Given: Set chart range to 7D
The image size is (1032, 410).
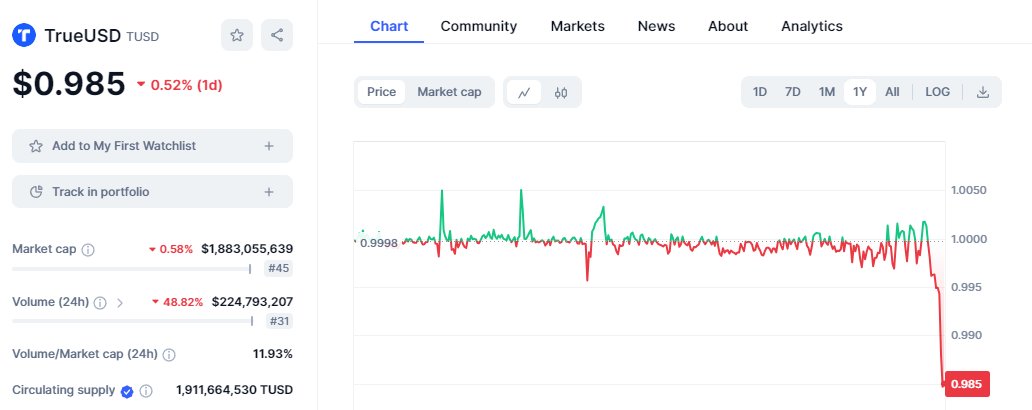Looking at the screenshot, I should point(792,92).
